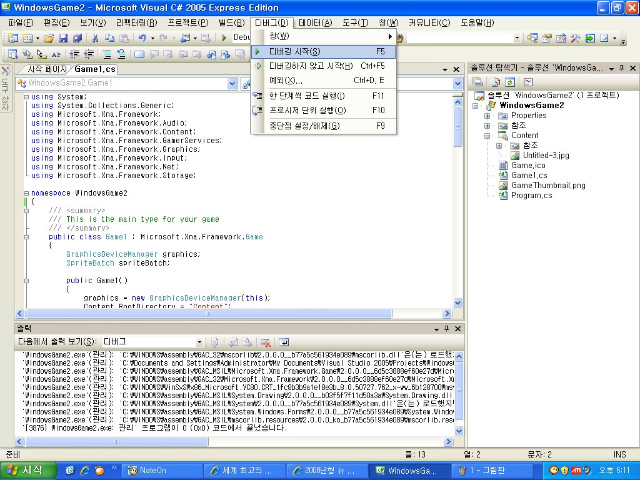Open the 빌드(B) menu
The height and width of the screenshot is (480, 640).
[231, 22]
